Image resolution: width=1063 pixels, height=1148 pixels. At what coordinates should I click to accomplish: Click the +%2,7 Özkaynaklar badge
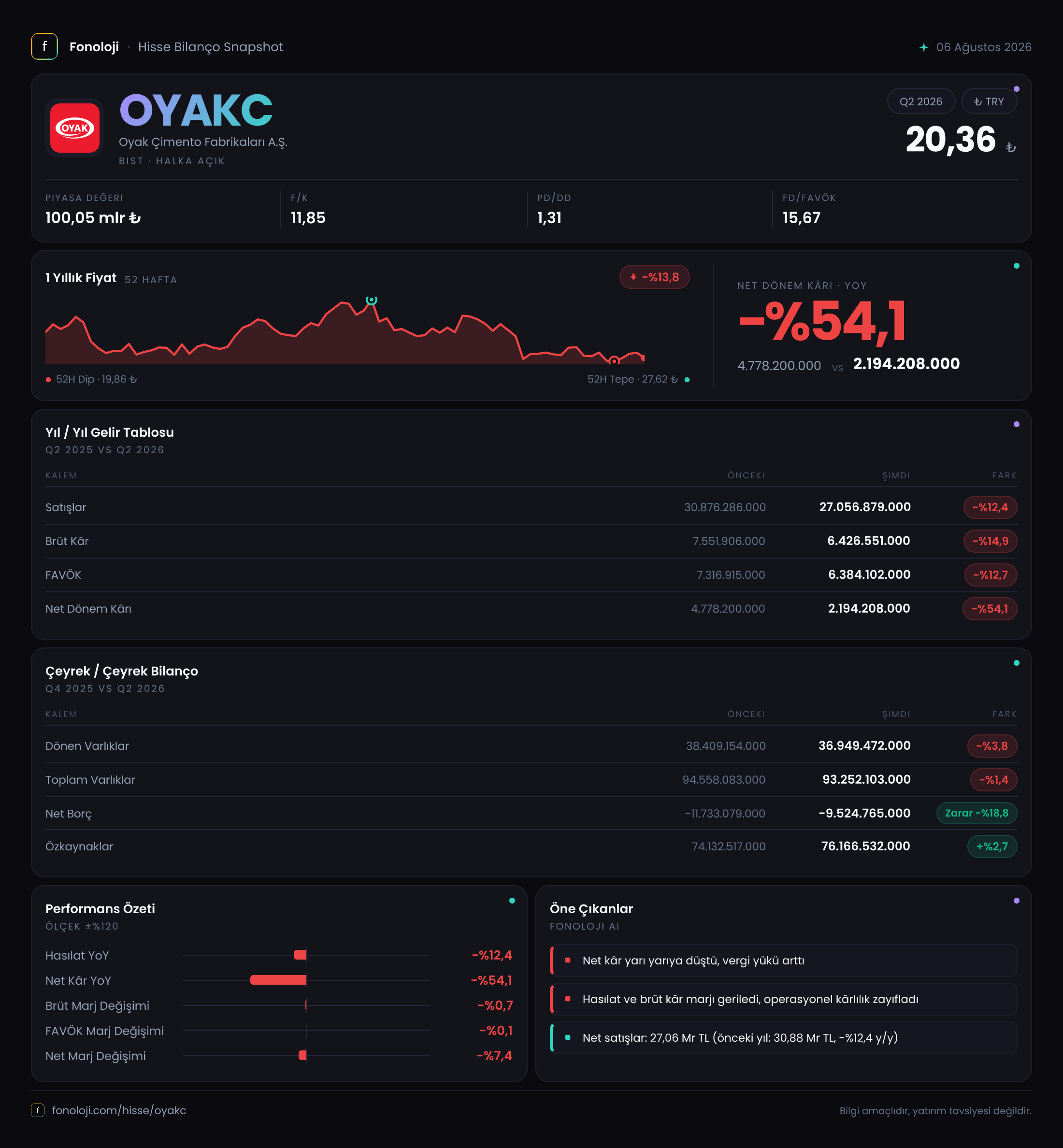(992, 846)
